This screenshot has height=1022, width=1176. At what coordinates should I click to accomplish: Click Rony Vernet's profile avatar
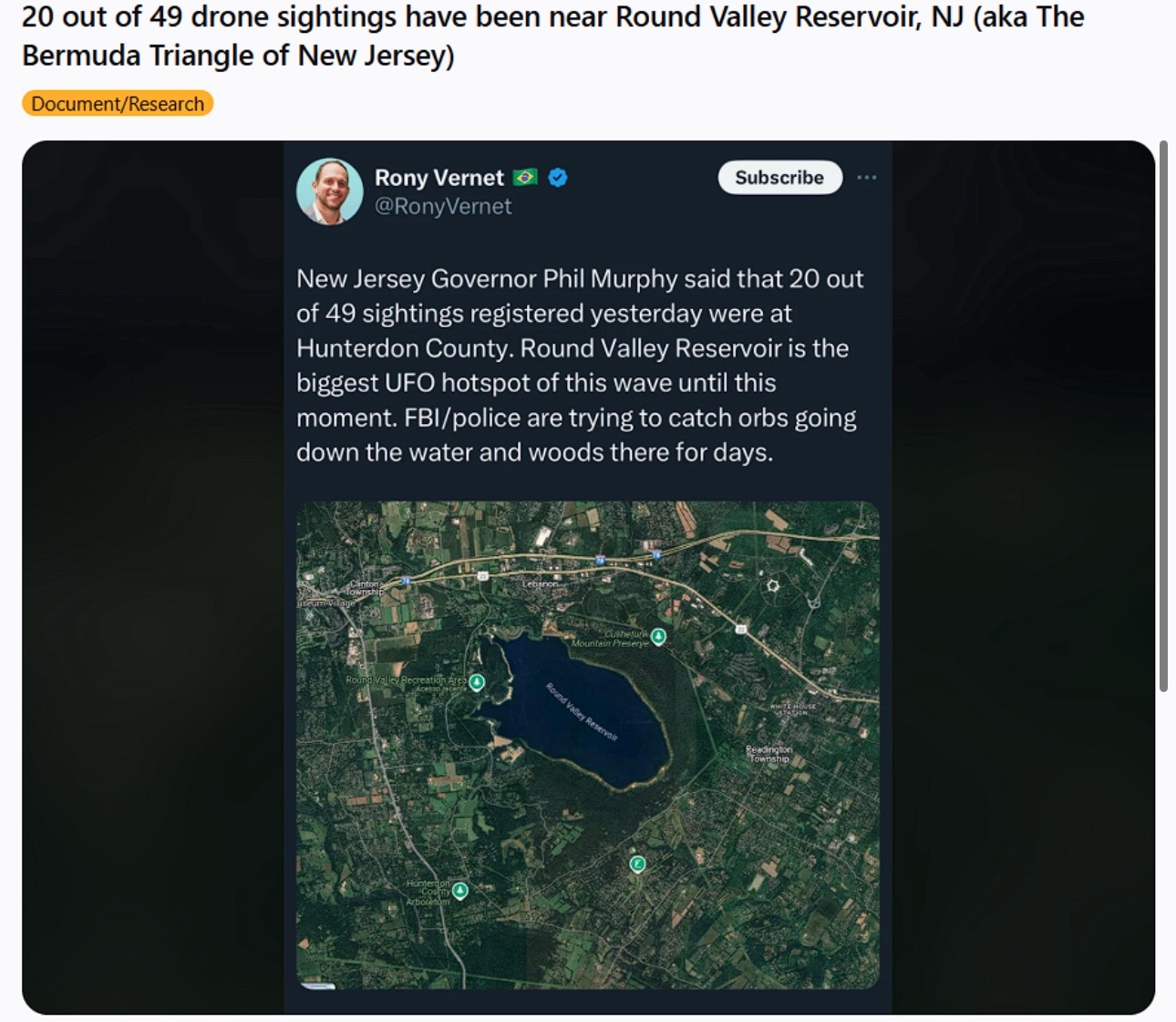click(330, 191)
